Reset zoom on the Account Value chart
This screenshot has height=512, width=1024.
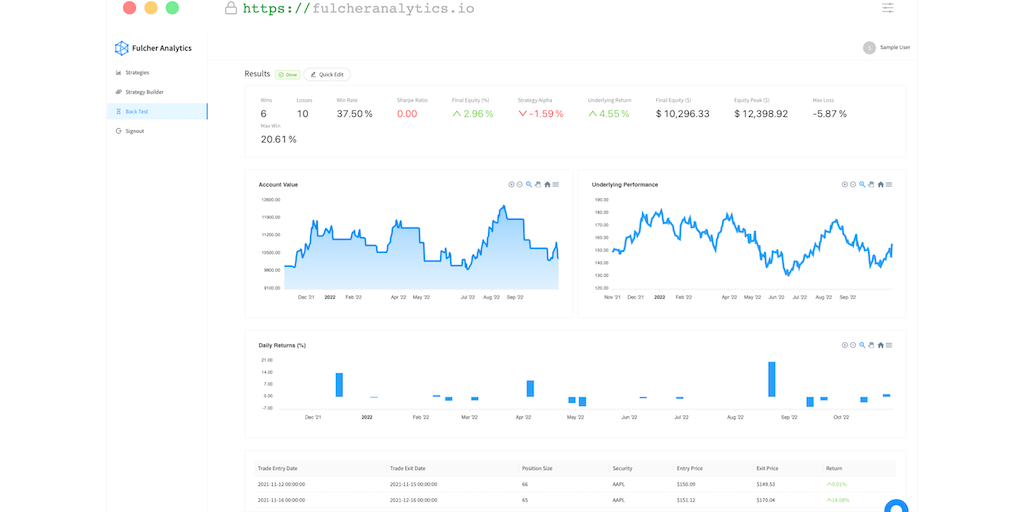point(547,184)
